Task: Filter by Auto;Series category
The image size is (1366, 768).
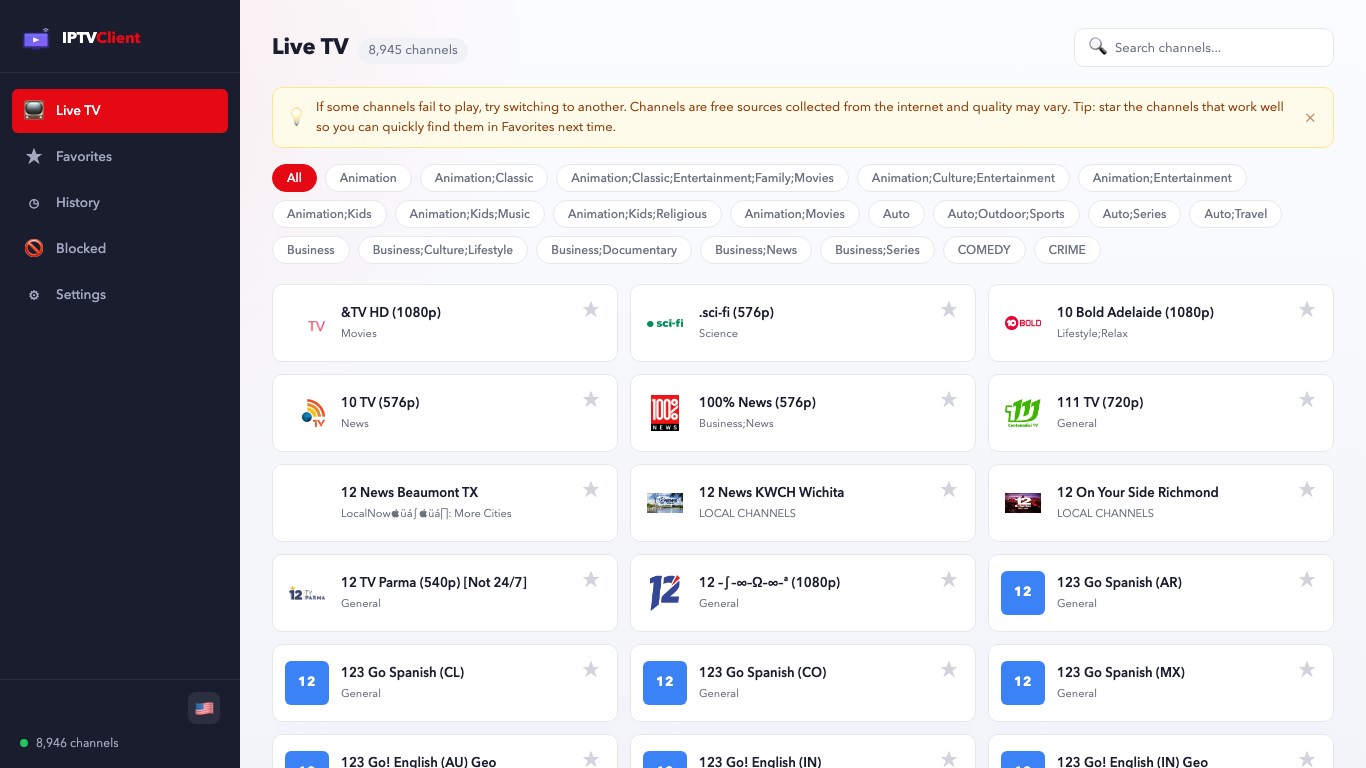Action: [x=1135, y=214]
